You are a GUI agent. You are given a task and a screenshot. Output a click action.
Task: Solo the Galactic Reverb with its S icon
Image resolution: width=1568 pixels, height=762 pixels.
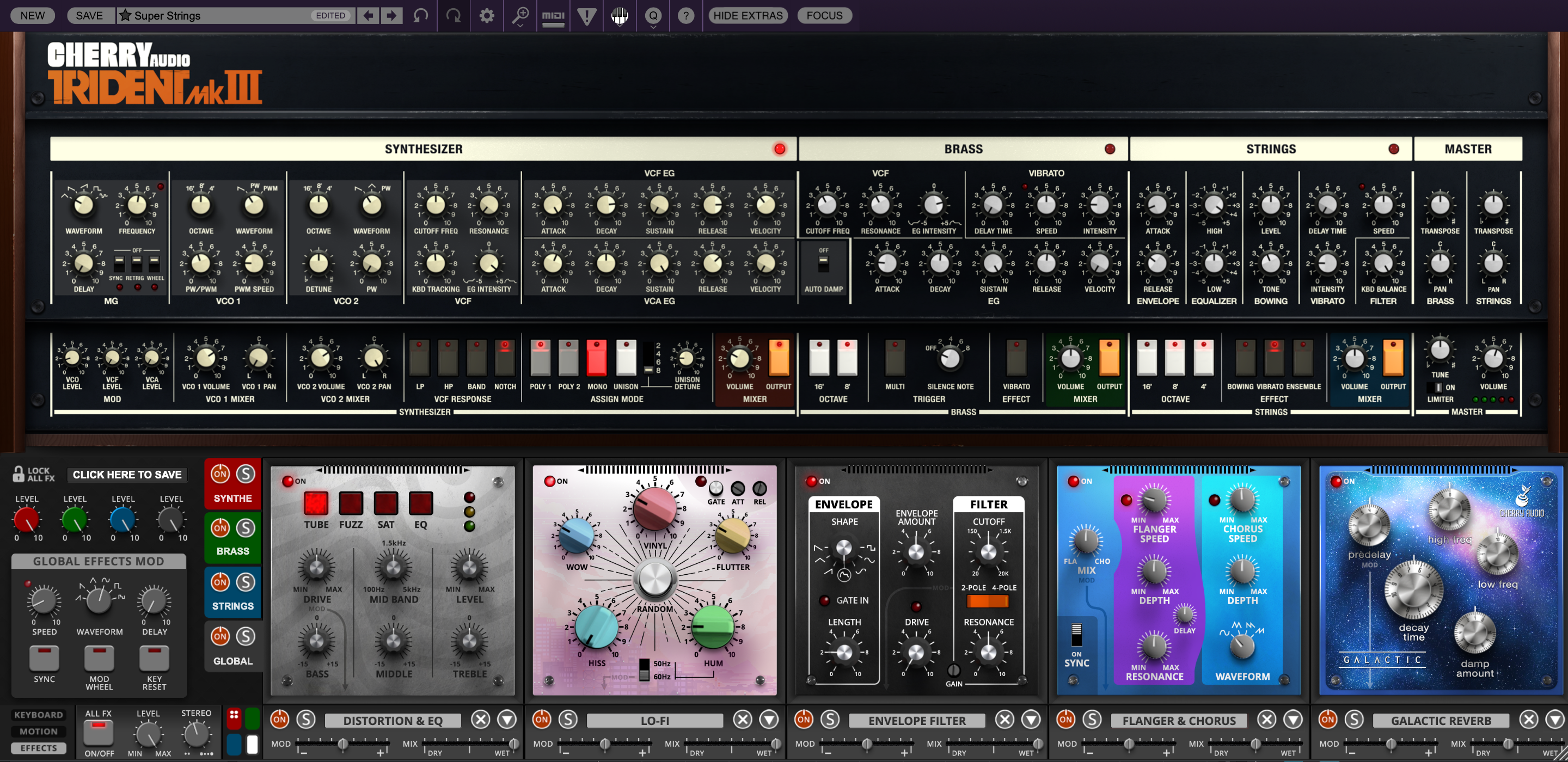[1355, 720]
